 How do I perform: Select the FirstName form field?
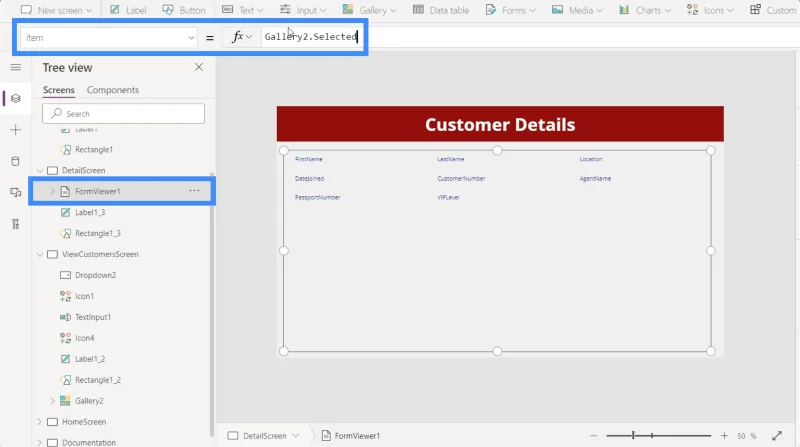[x=309, y=159]
